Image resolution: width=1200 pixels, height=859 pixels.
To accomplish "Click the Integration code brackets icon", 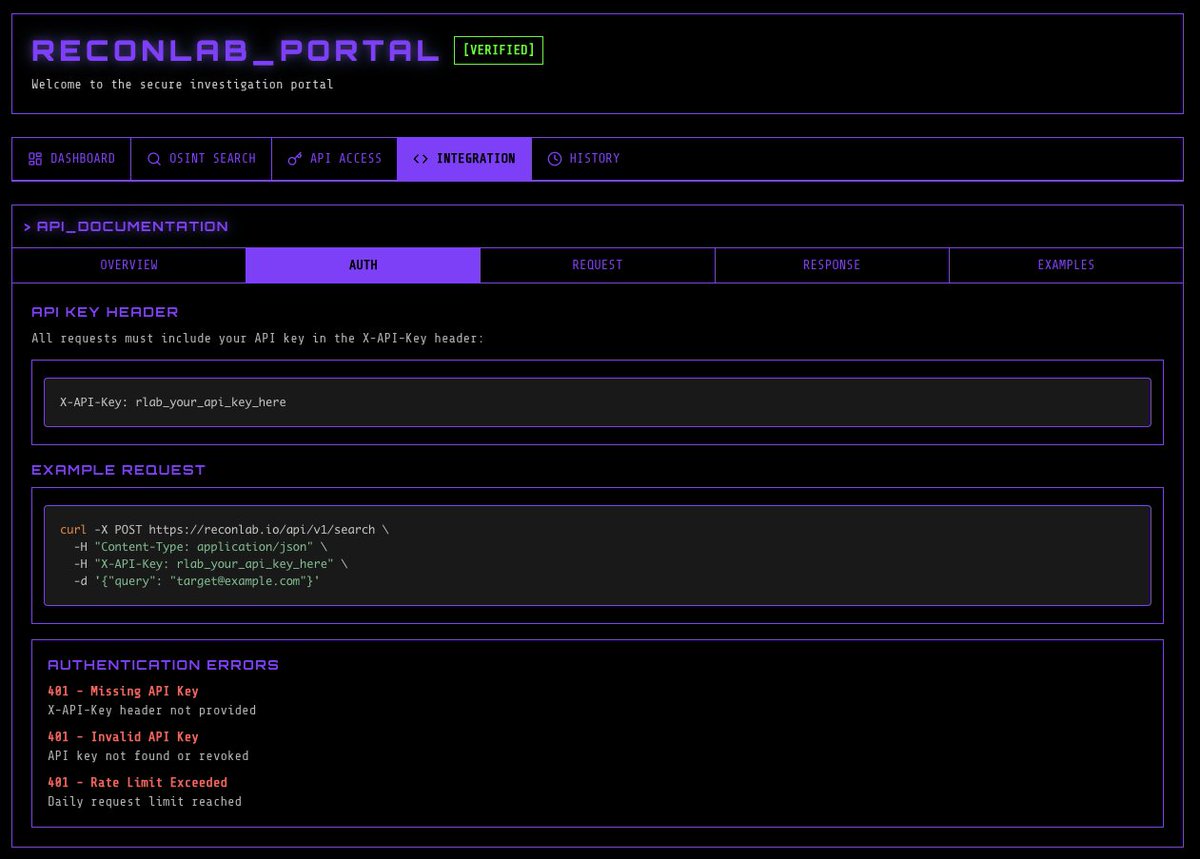I will click(420, 159).
